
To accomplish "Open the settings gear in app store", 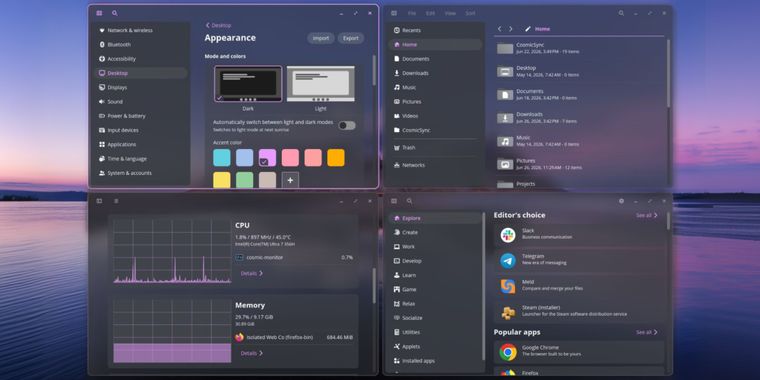I will 621,201.
